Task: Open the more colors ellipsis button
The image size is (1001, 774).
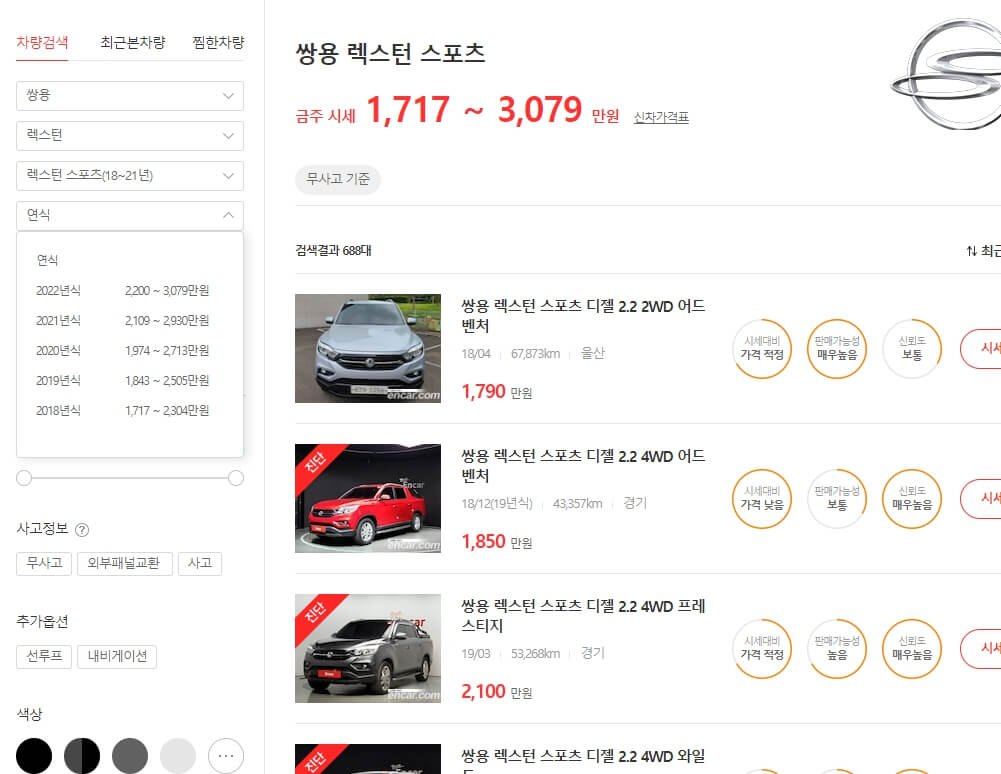Action: click(x=226, y=755)
